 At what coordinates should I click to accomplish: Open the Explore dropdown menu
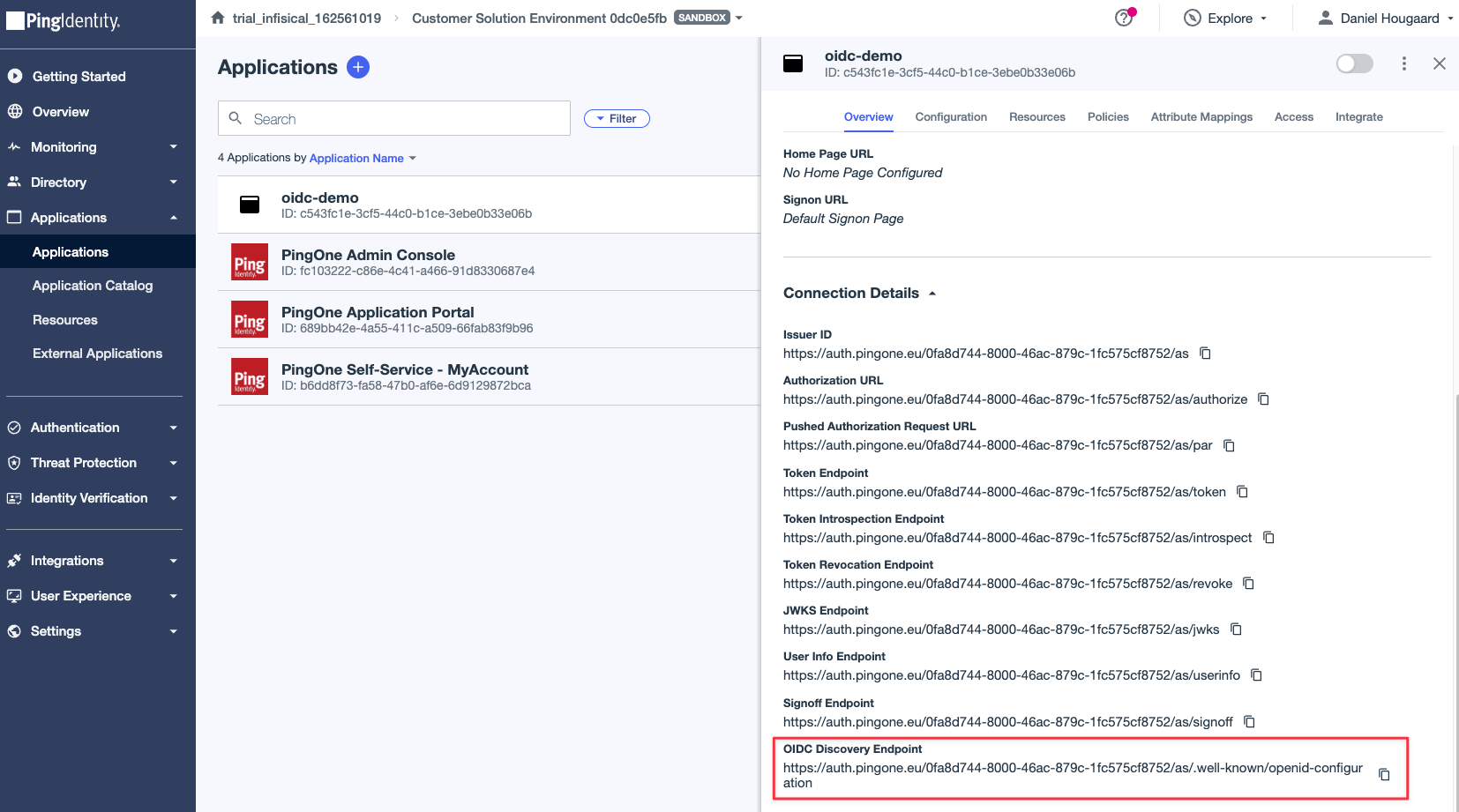[1225, 18]
